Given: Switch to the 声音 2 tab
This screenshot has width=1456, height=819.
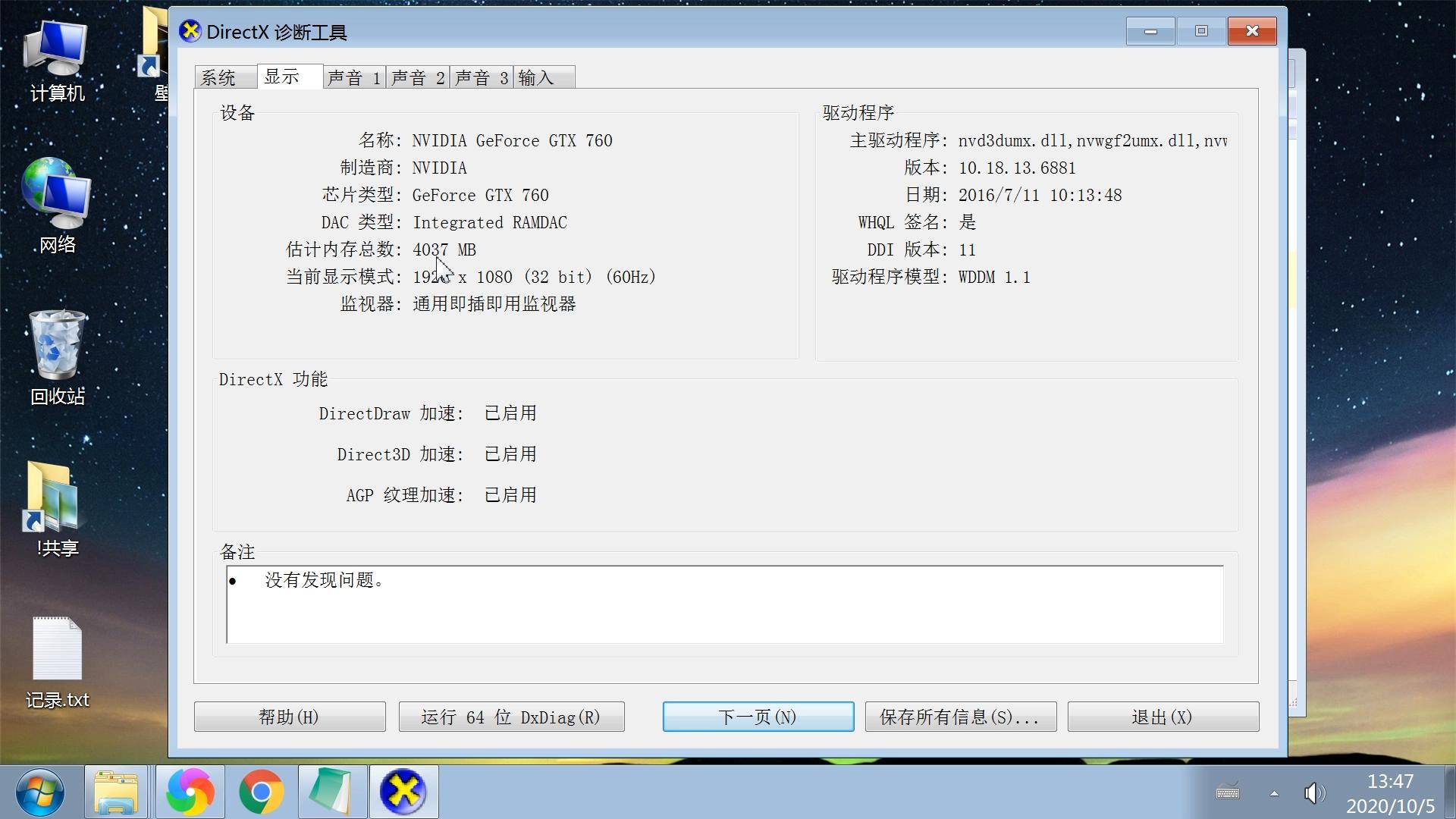Looking at the screenshot, I should tap(418, 77).
